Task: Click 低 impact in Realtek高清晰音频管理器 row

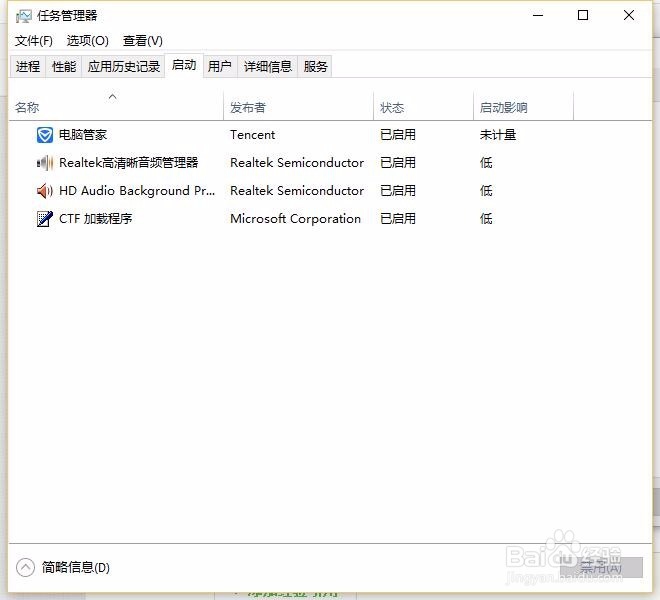Action: [x=486, y=163]
